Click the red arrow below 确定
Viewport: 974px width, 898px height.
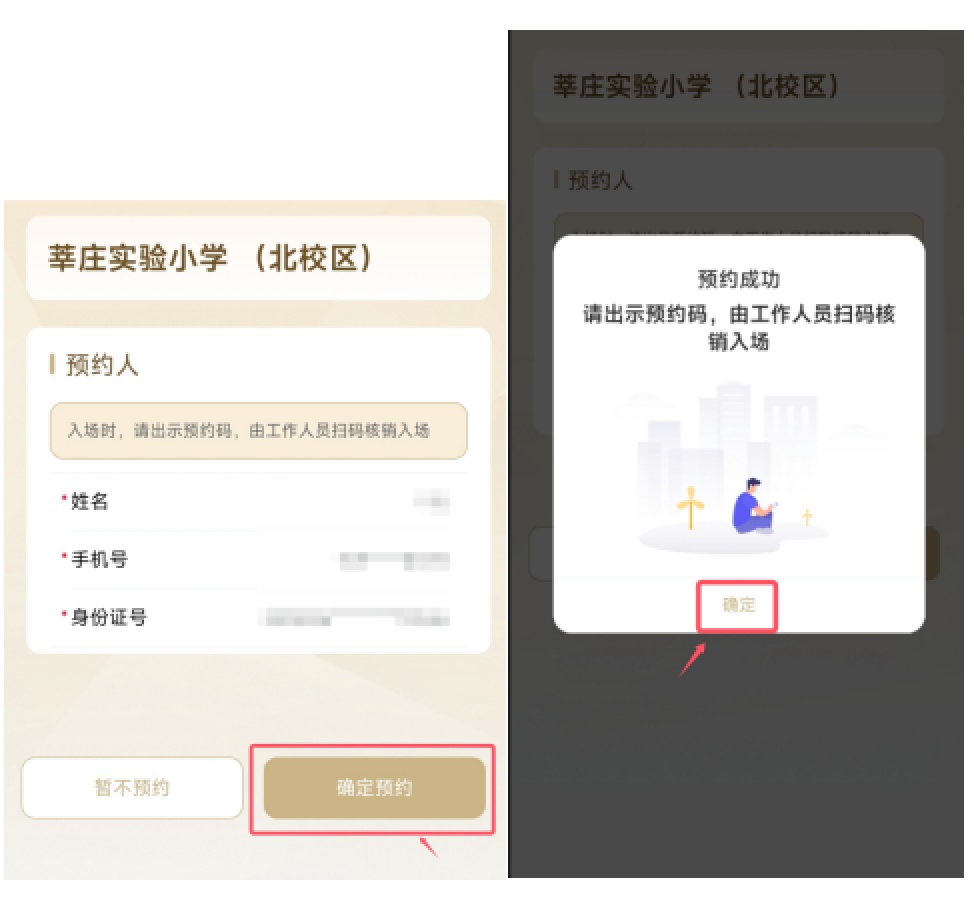(x=693, y=659)
